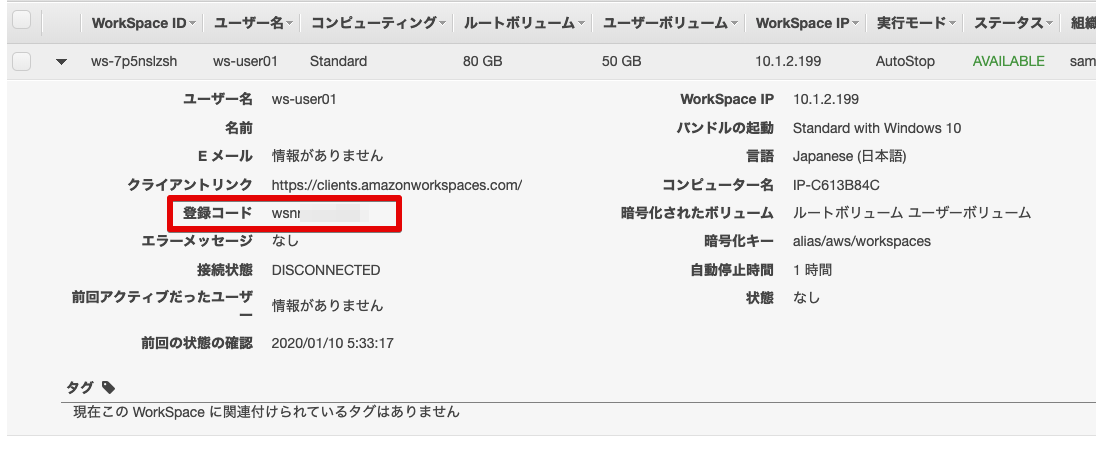Click the AutoStop running mode cell
Image resolution: width=1108 pixels, height=450 pixels.
tap(905, 61)
